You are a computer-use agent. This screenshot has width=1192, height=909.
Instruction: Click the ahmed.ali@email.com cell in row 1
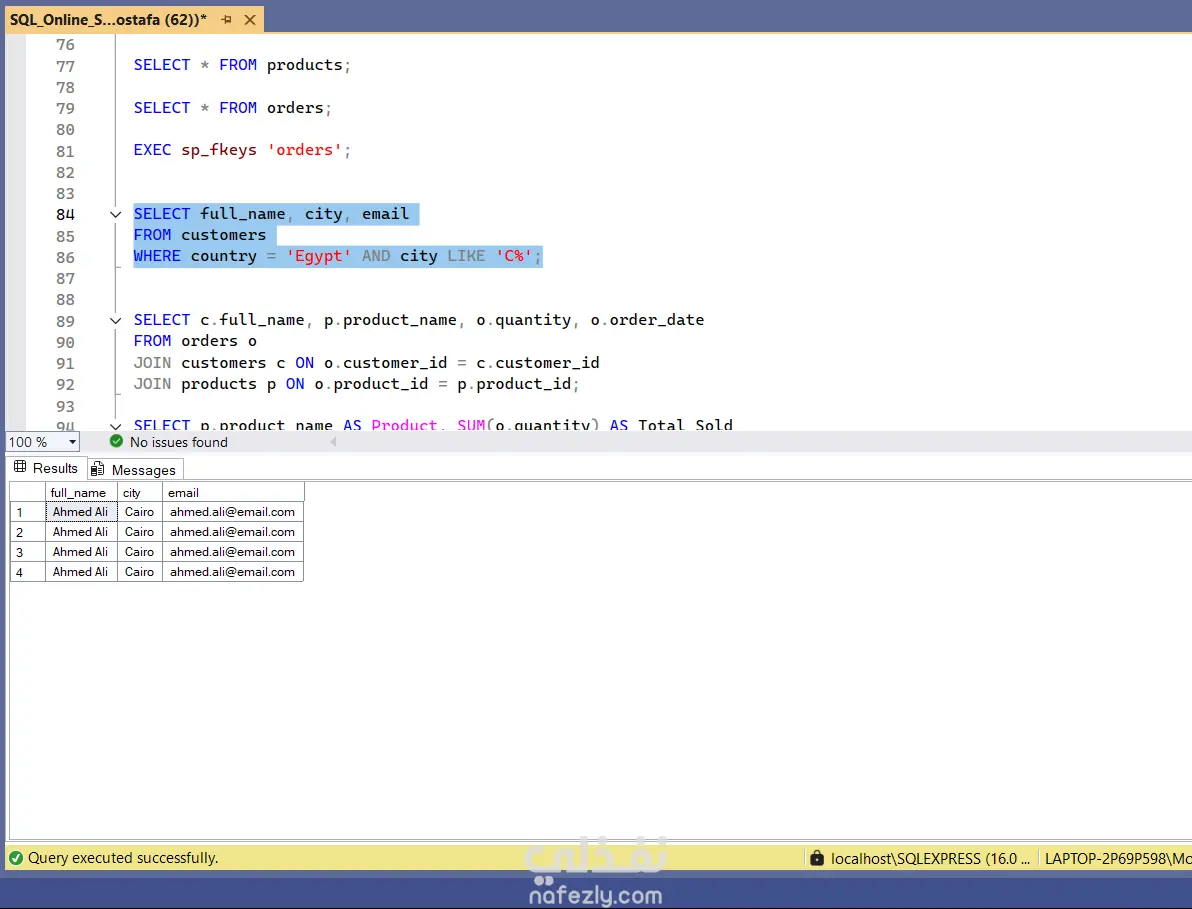tap(232, 511)
